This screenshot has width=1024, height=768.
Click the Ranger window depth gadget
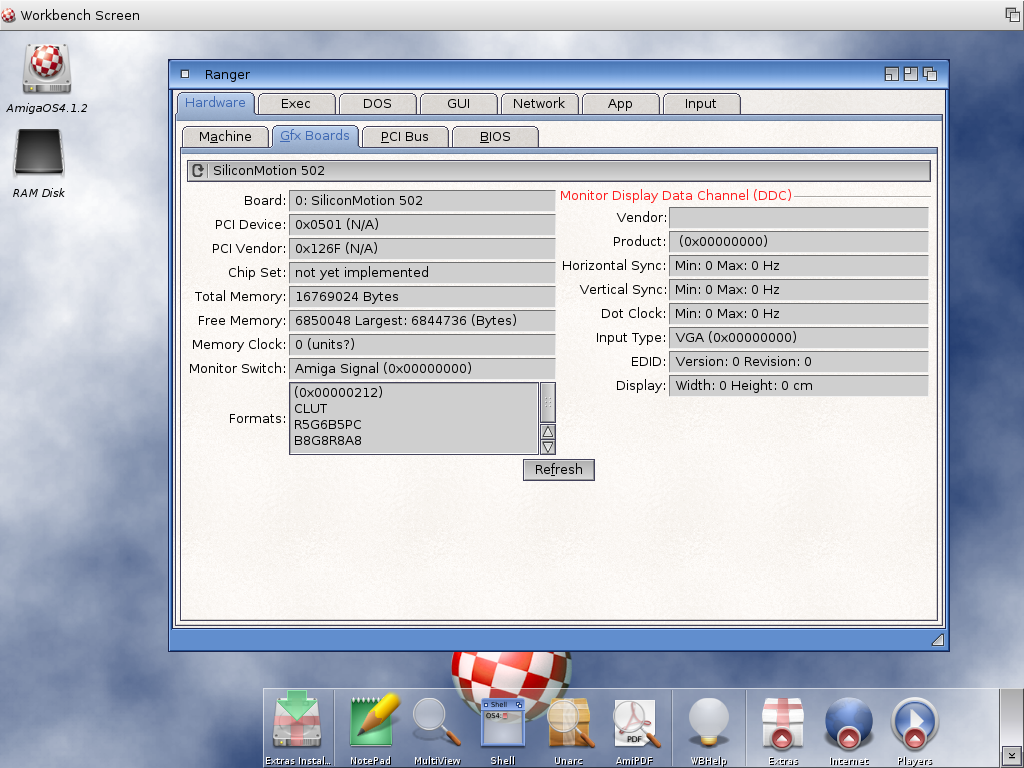pyautogui.click(x=930, y=74)
